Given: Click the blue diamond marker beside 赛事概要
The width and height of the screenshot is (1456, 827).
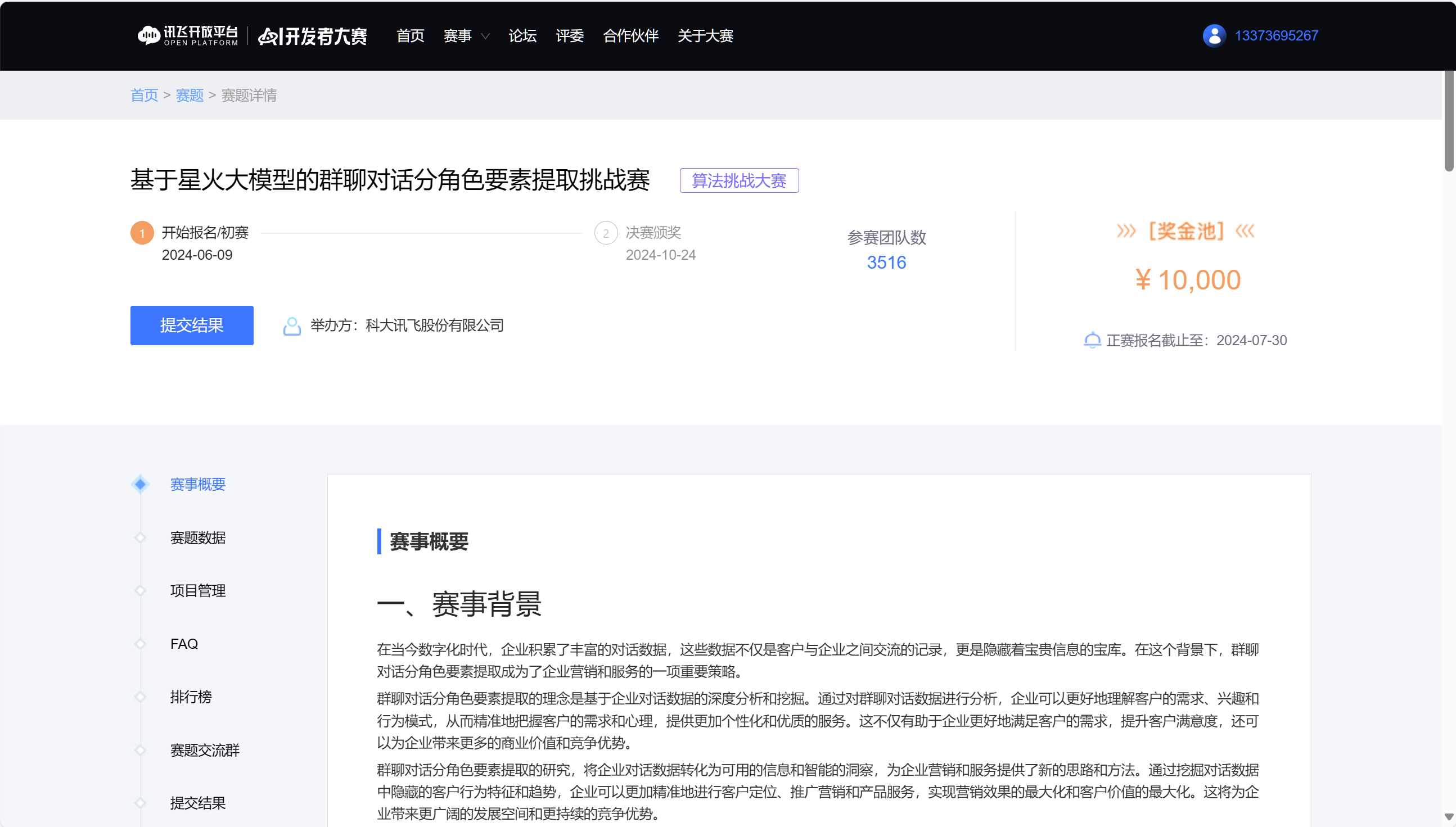Looking at the screenshot, I should click(x=141, y=484).
